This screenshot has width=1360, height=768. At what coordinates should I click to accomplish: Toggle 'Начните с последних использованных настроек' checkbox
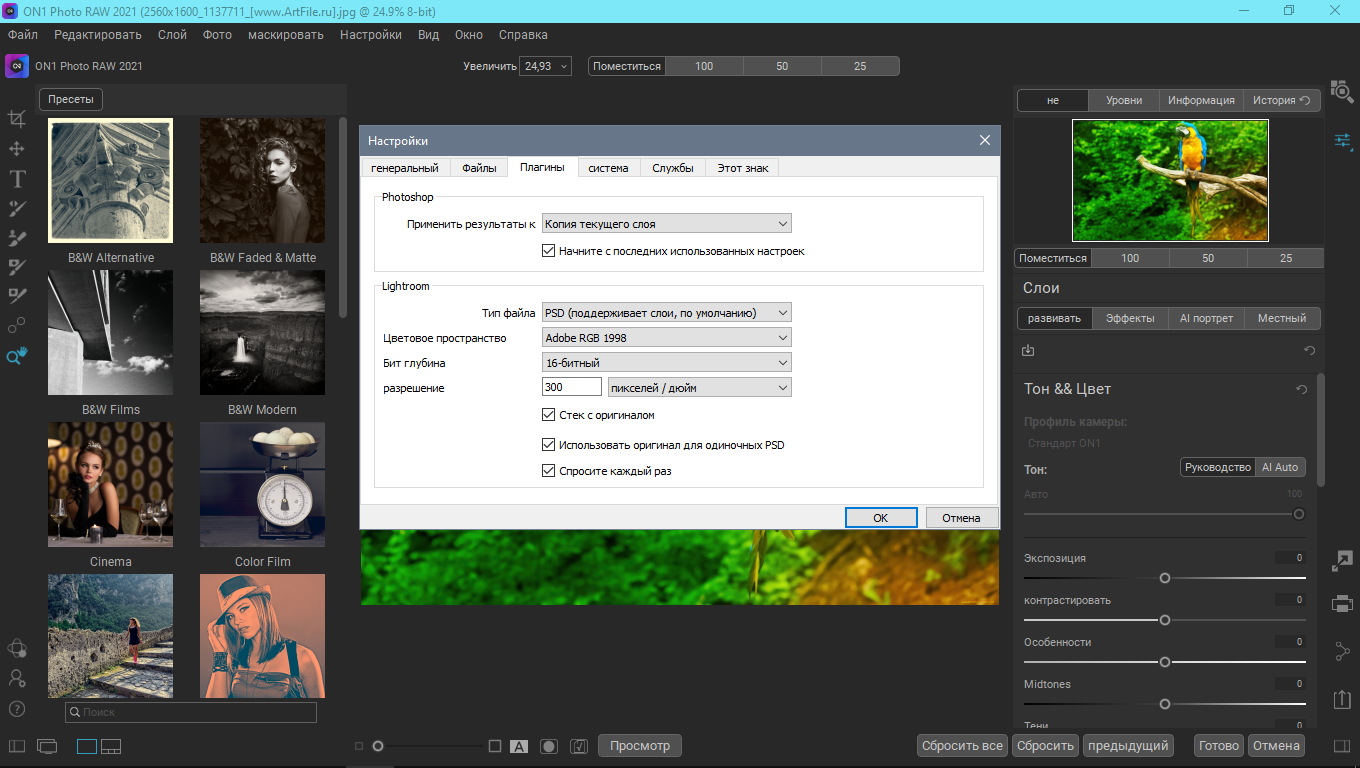[548, 251]
